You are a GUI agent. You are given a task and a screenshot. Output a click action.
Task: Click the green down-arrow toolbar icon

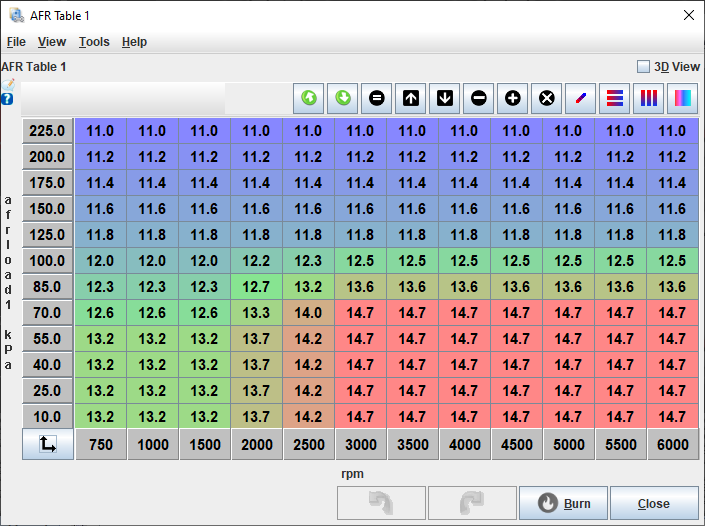pyautogui.click(x=343, y=98)
